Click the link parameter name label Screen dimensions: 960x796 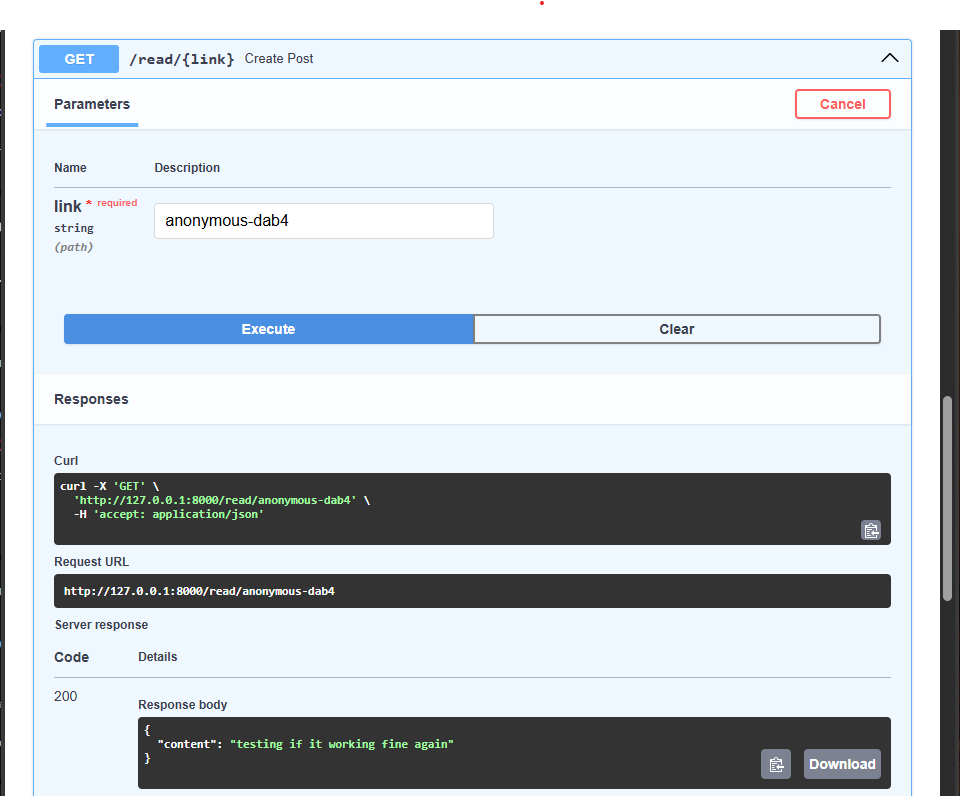pyautogui.click(x=67, y=206)
